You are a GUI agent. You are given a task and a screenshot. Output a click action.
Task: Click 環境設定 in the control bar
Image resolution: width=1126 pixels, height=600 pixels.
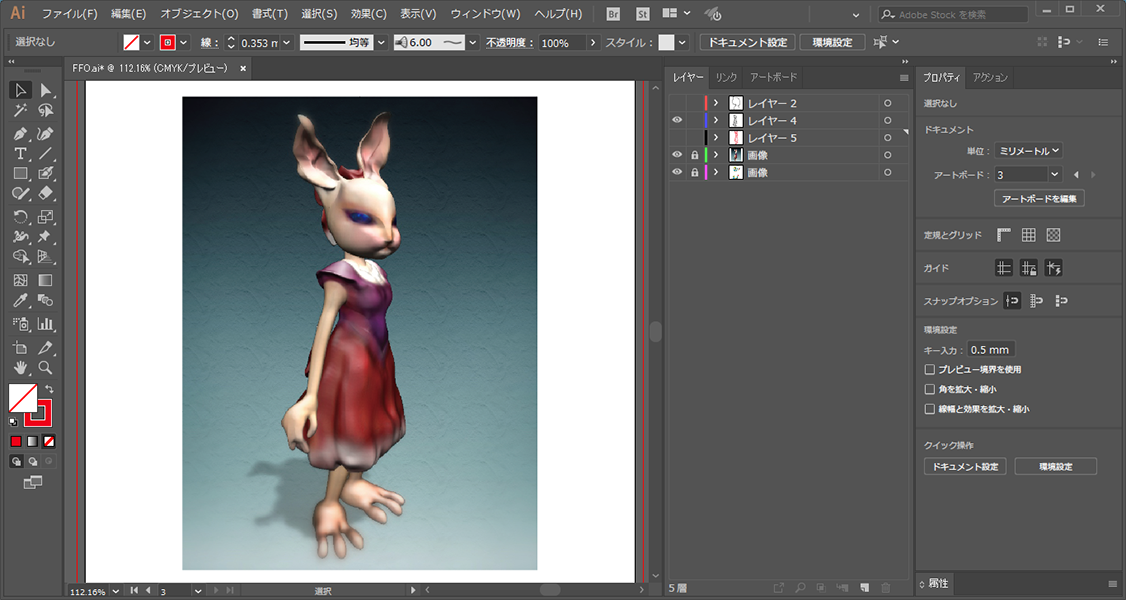coord(832,42)
